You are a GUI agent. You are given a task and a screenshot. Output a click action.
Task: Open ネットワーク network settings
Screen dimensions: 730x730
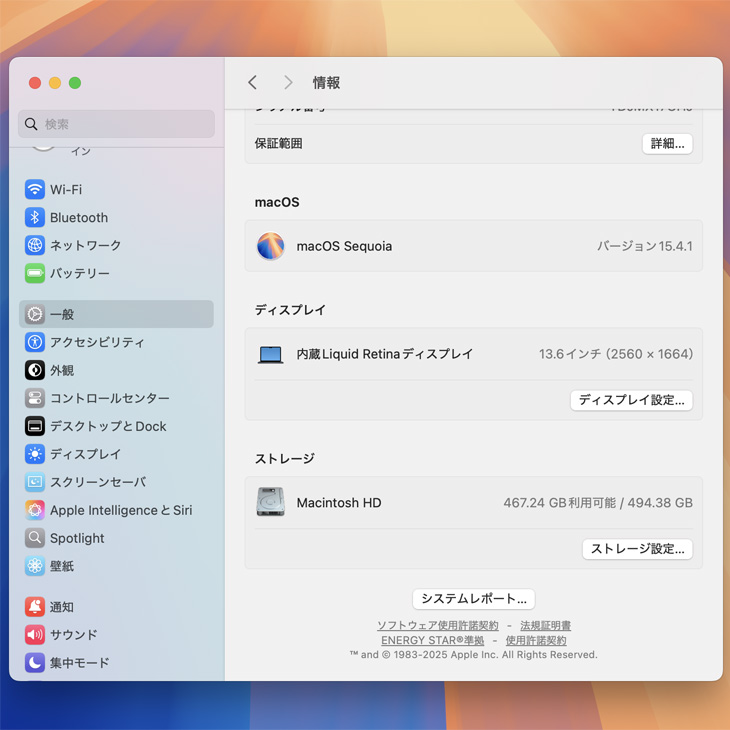pyautogui.click(x=85, y=245)
